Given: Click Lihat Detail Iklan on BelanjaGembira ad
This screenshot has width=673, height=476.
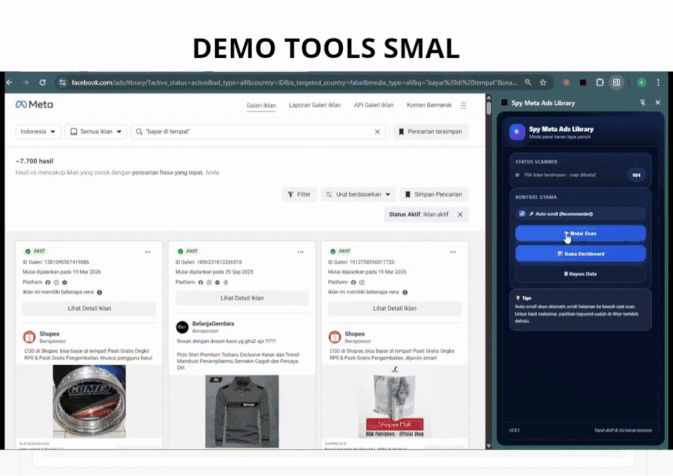Looking at the screenshot, I should coord(242,298).
